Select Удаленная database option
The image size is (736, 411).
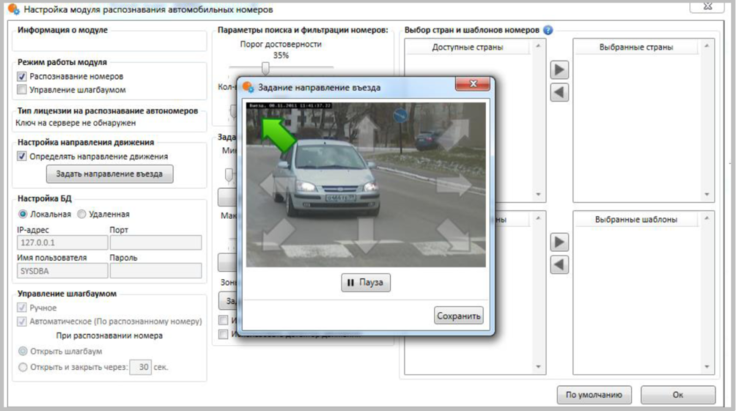coord(82,214)
